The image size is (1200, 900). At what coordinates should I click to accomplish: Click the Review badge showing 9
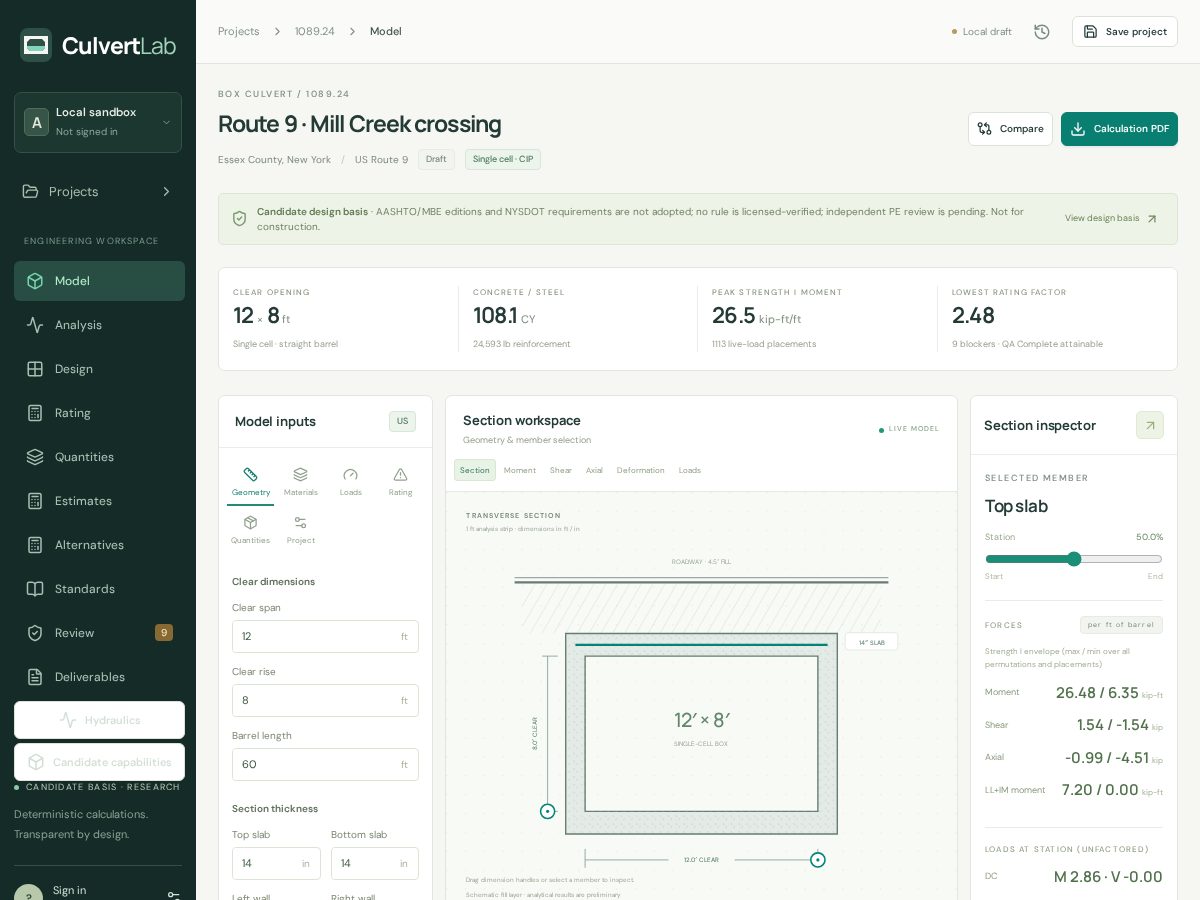164,633
